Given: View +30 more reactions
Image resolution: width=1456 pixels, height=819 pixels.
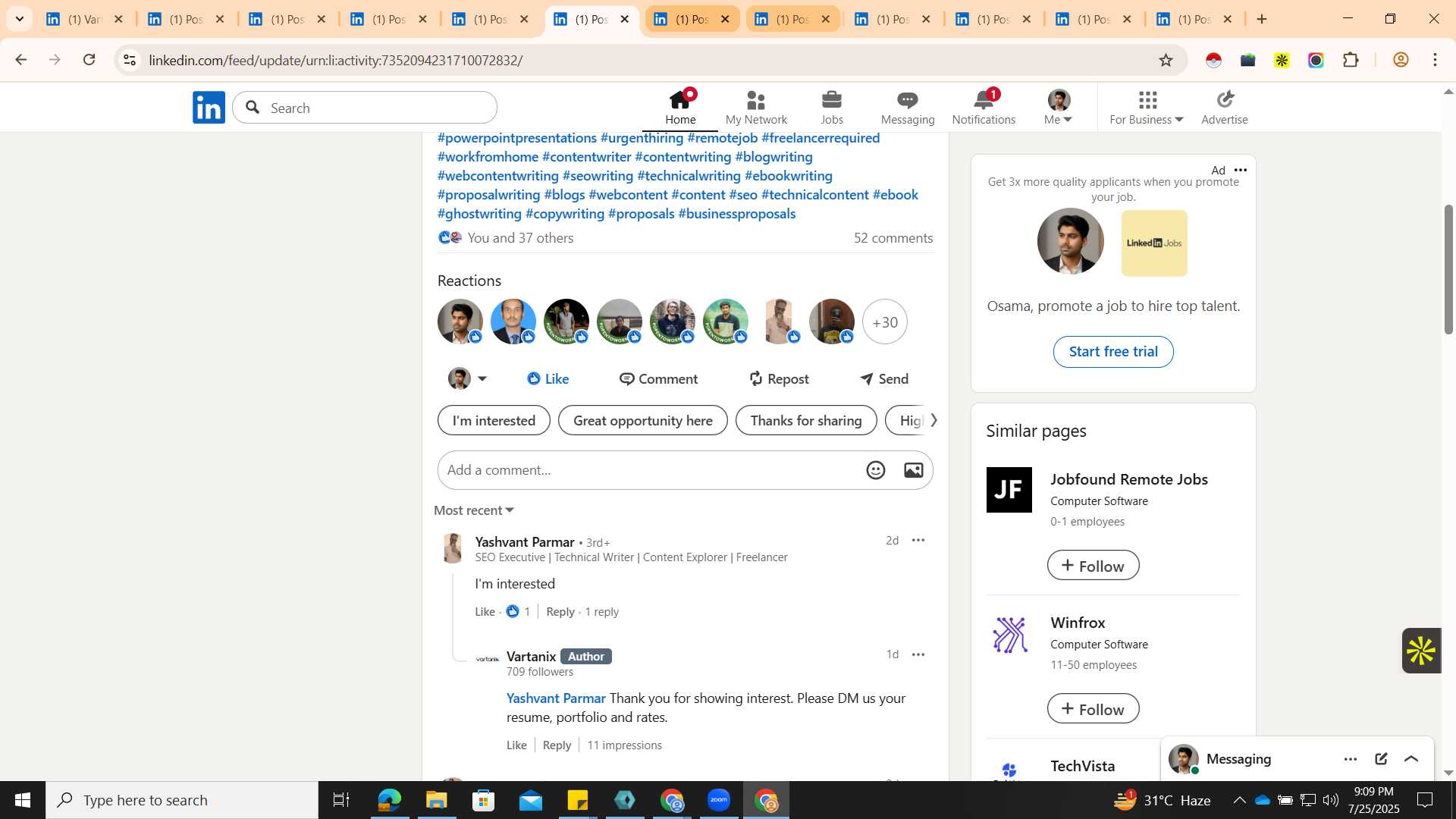Looking at the screenshot, I should point(885,322).
